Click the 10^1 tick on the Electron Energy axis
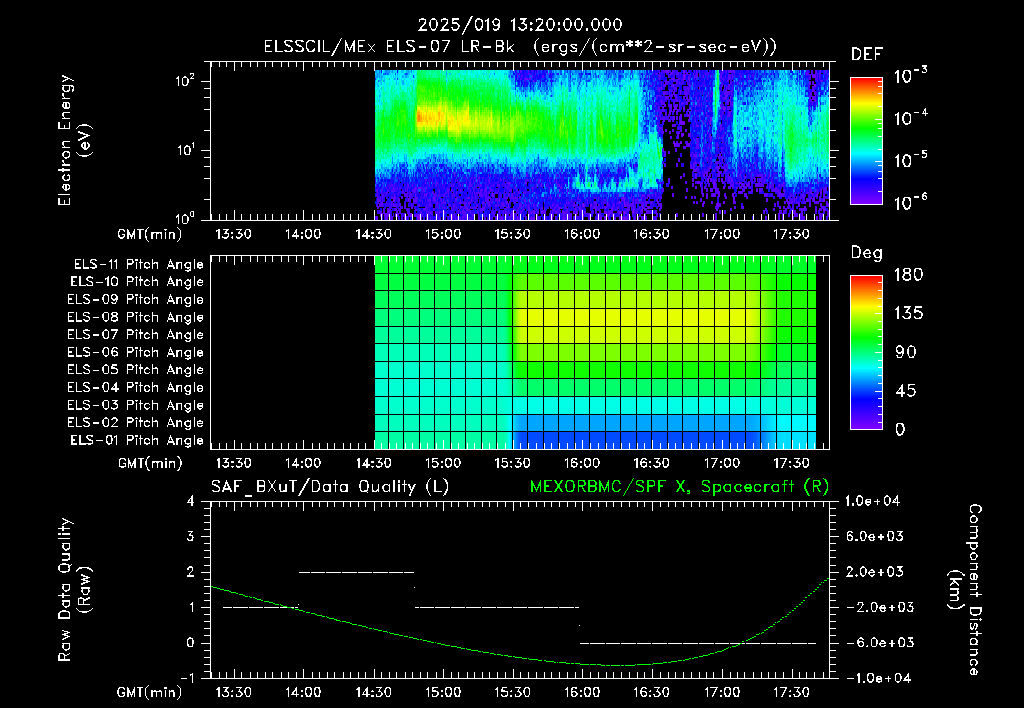 pos(185,150)
